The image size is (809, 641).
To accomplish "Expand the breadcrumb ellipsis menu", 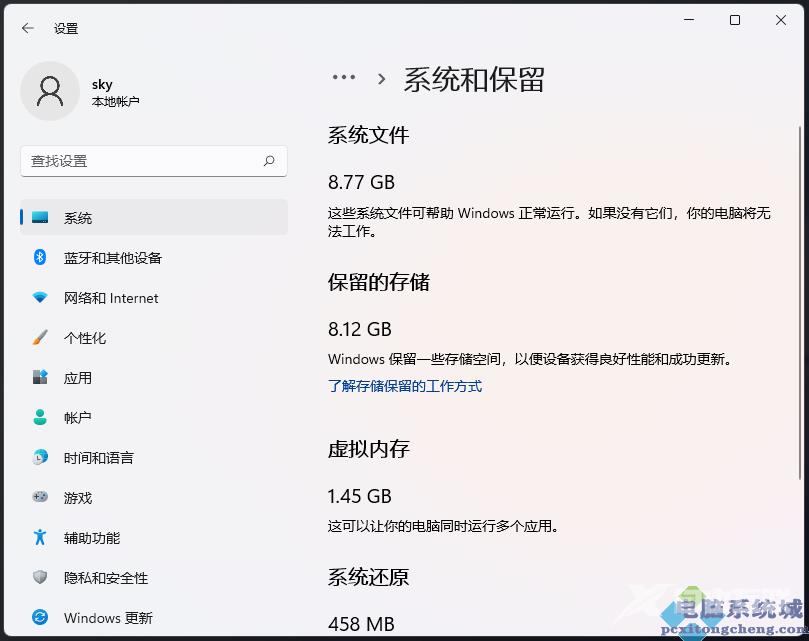I will (x=344, y=77).
